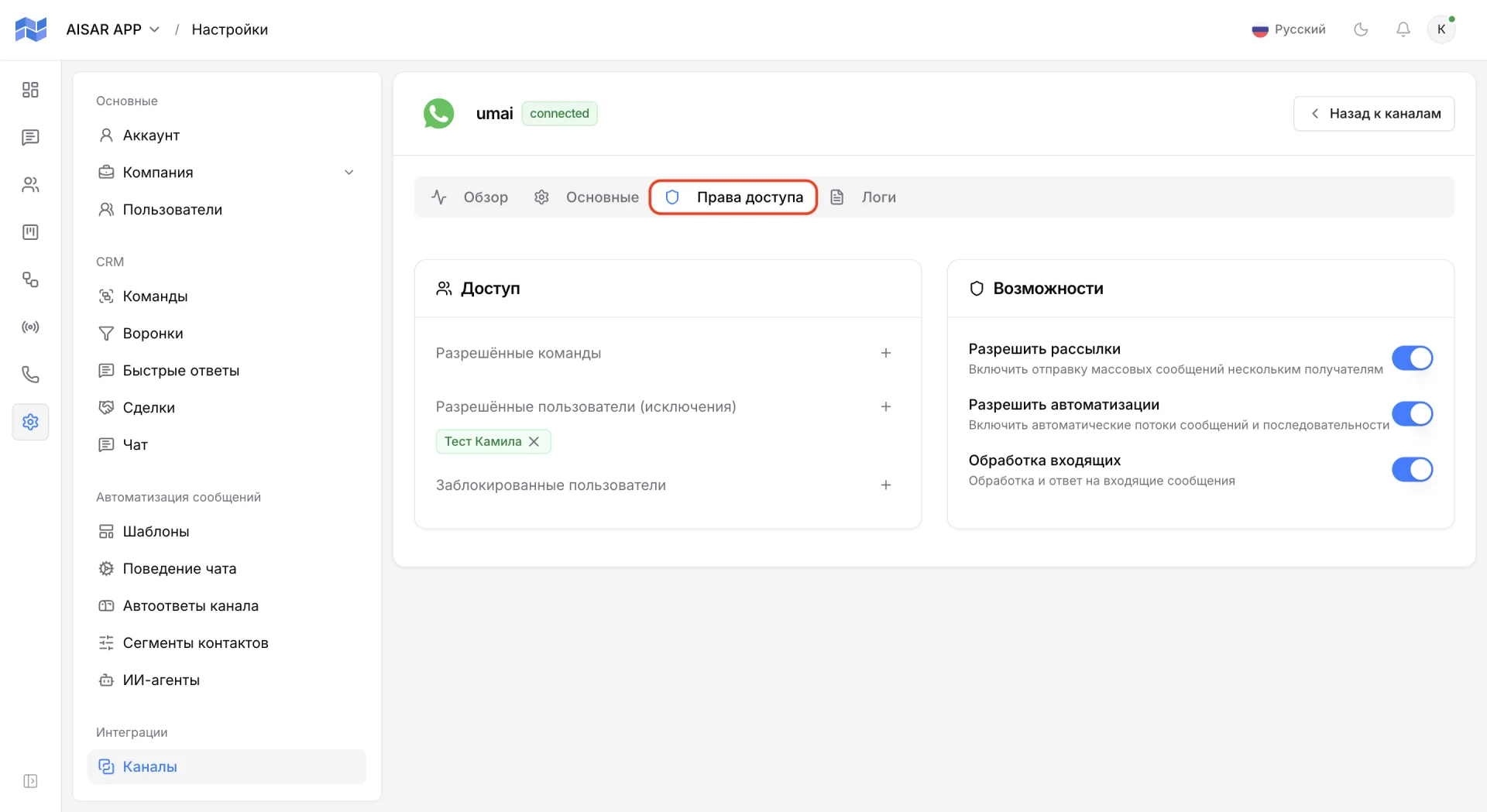Select Каналы under Интеграции
This screenshot has width=1487, height=812.
coord(226,766)
